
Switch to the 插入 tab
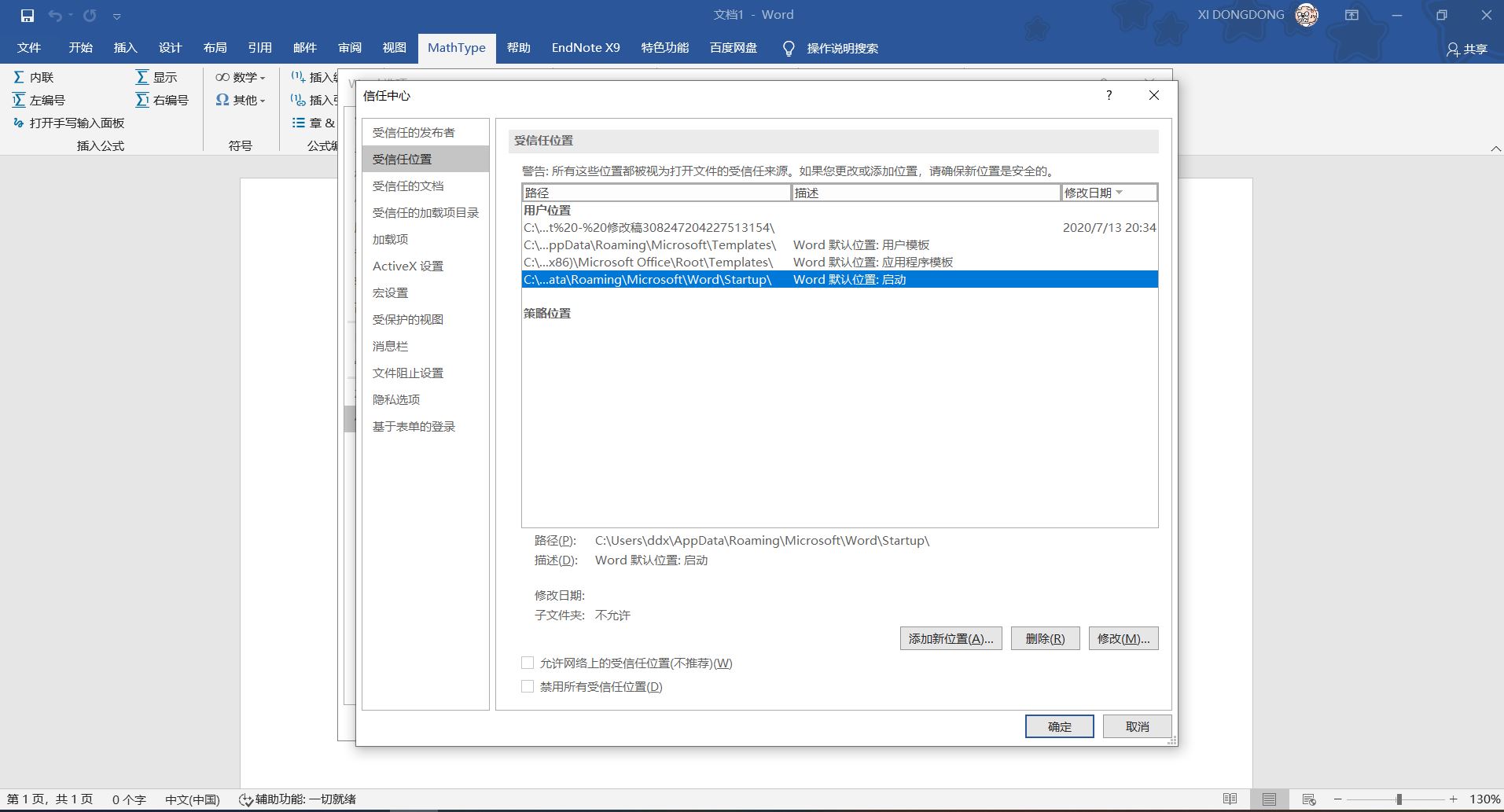coord(125,48)
